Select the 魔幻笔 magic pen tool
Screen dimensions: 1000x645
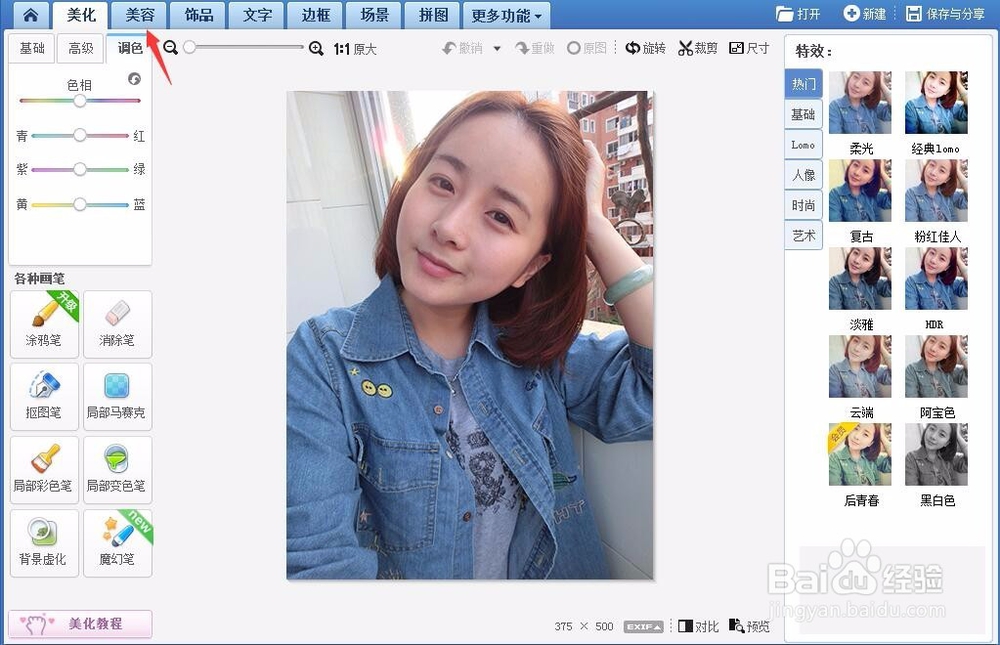117,543
